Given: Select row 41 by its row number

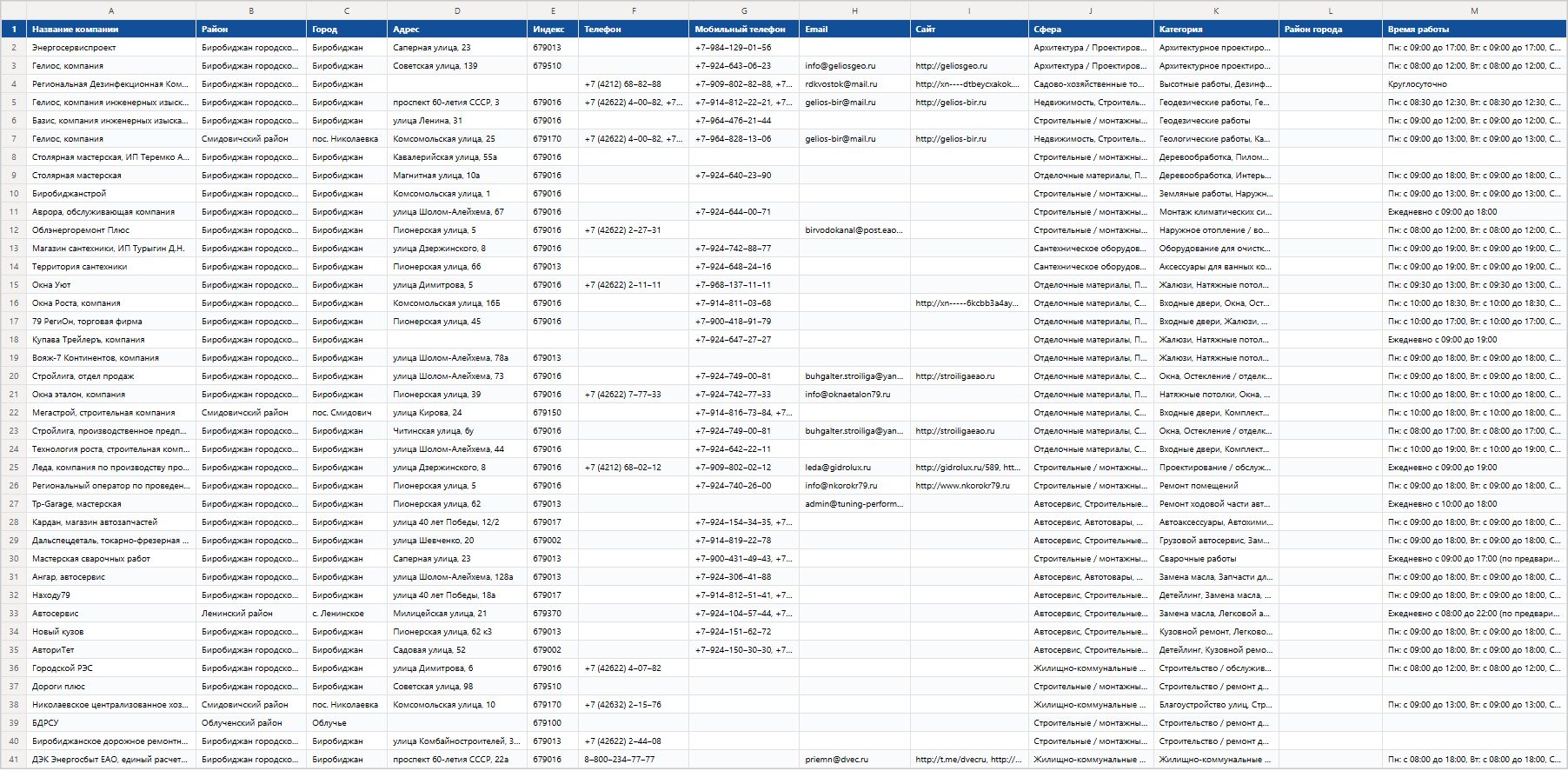Looking at the screenshot, I should 14,760.
